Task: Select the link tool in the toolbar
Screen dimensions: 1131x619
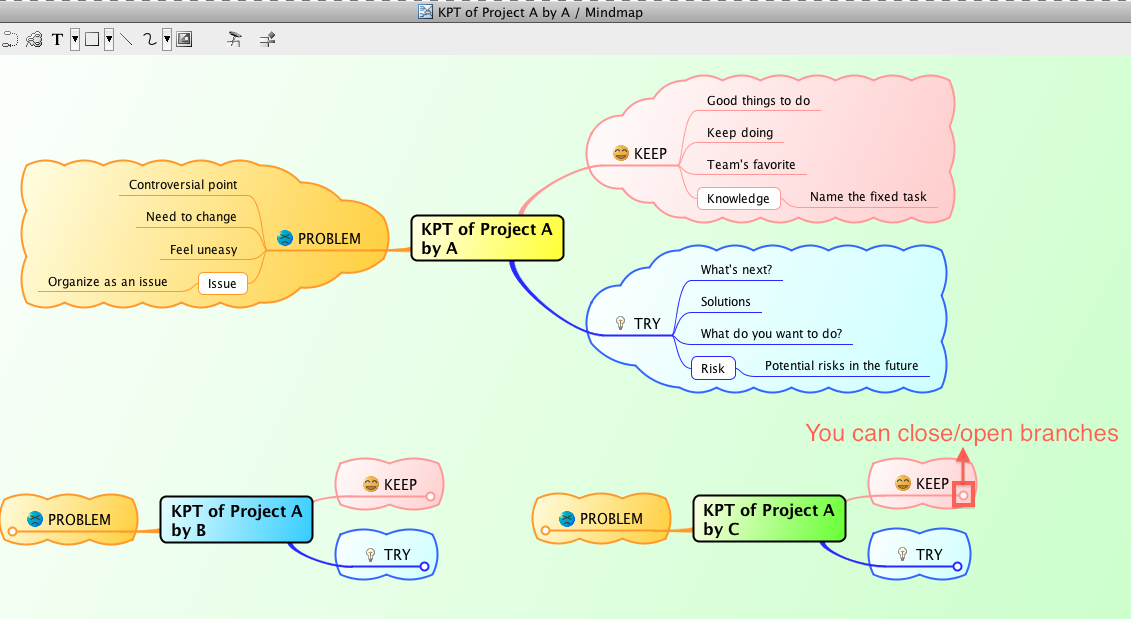Action: (11, 40)
